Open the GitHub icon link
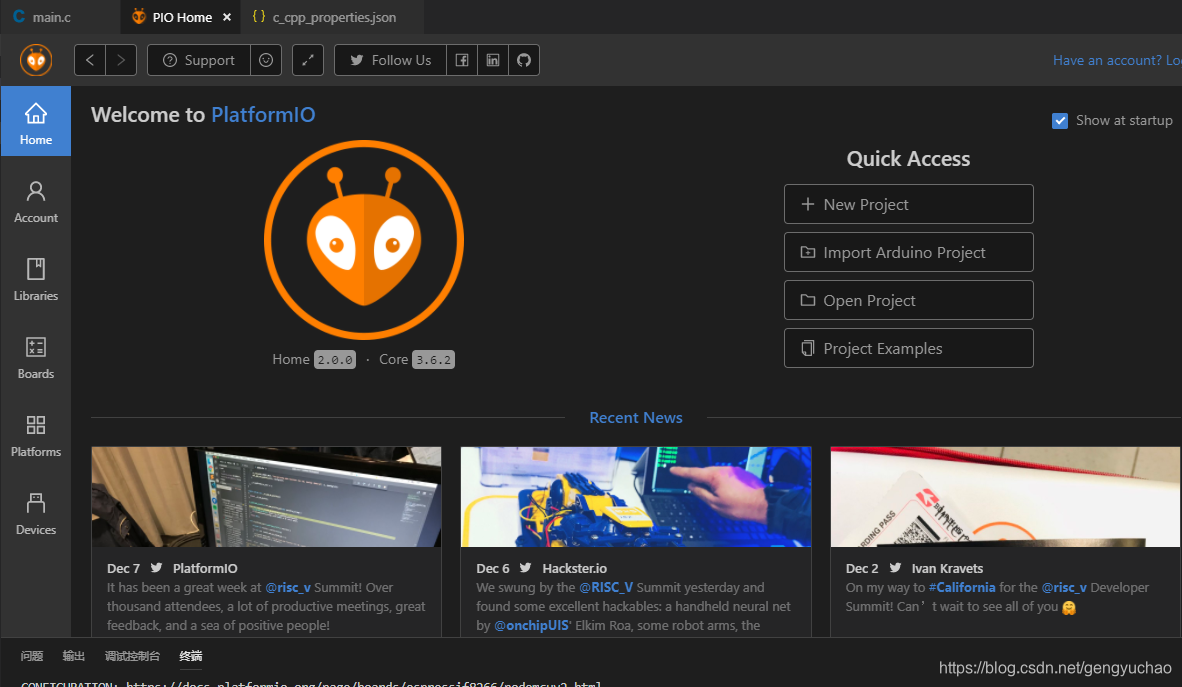 524,60
